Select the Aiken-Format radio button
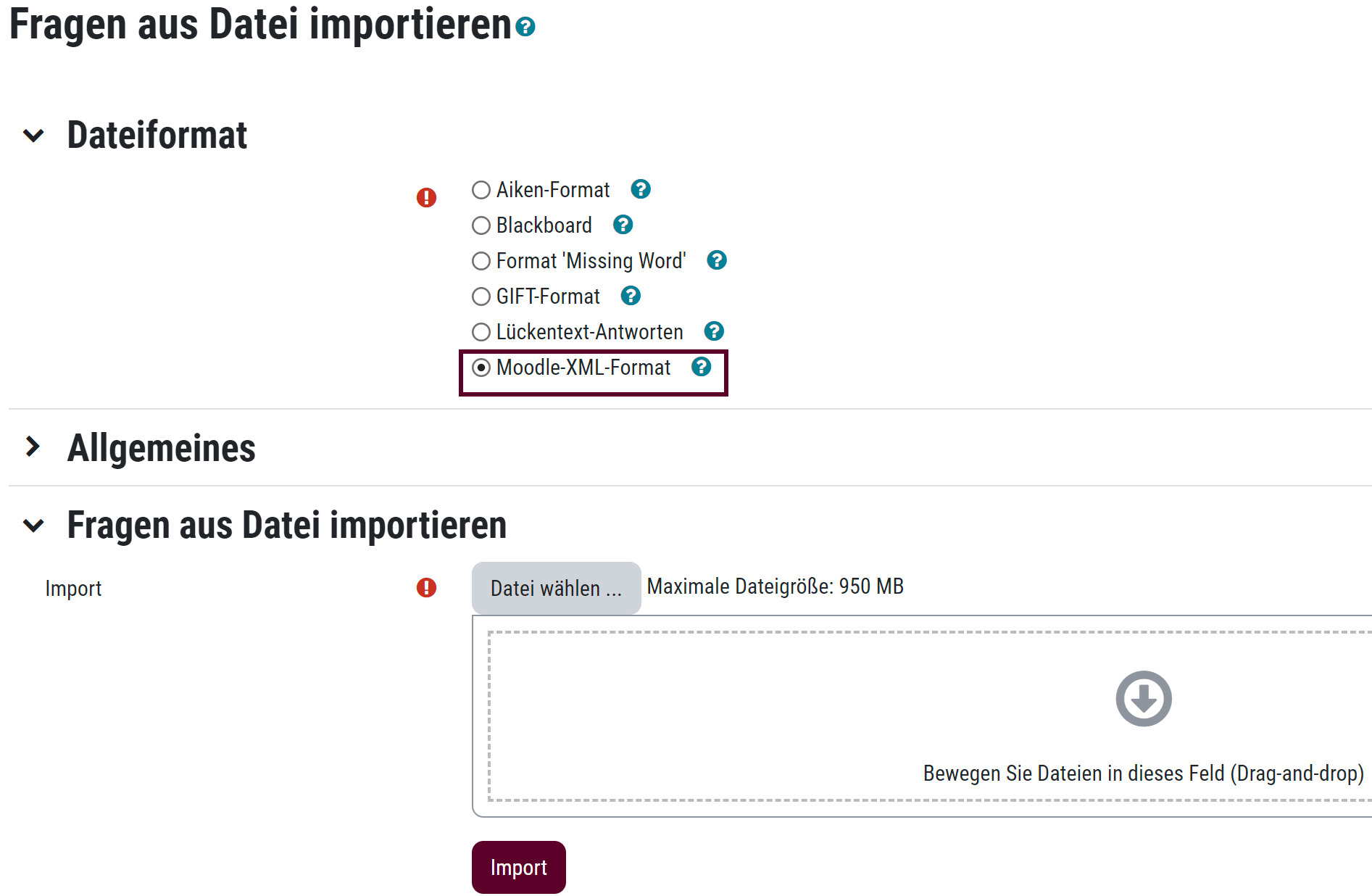Screen dimensions: 1372x896 [481, 190]
